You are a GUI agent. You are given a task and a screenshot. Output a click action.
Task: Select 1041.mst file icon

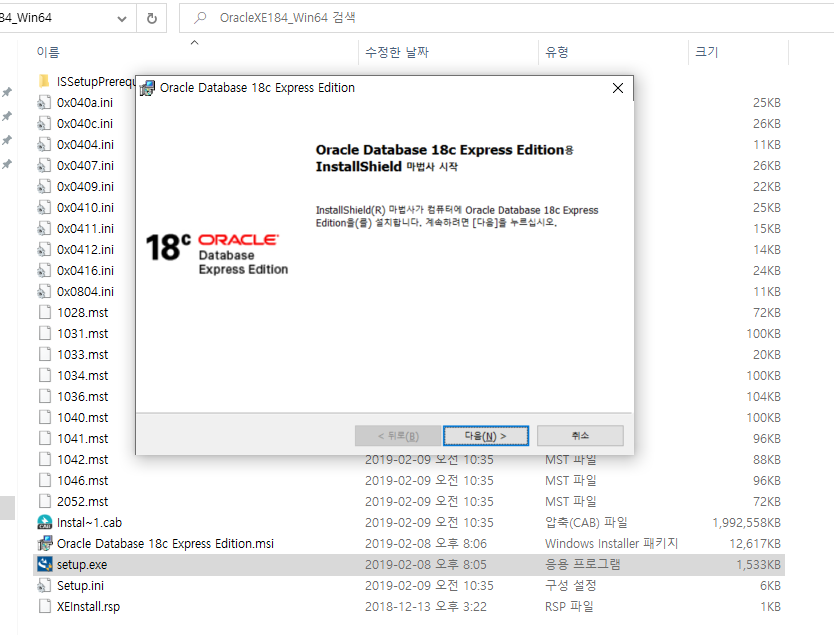click(x=45, y=438)
